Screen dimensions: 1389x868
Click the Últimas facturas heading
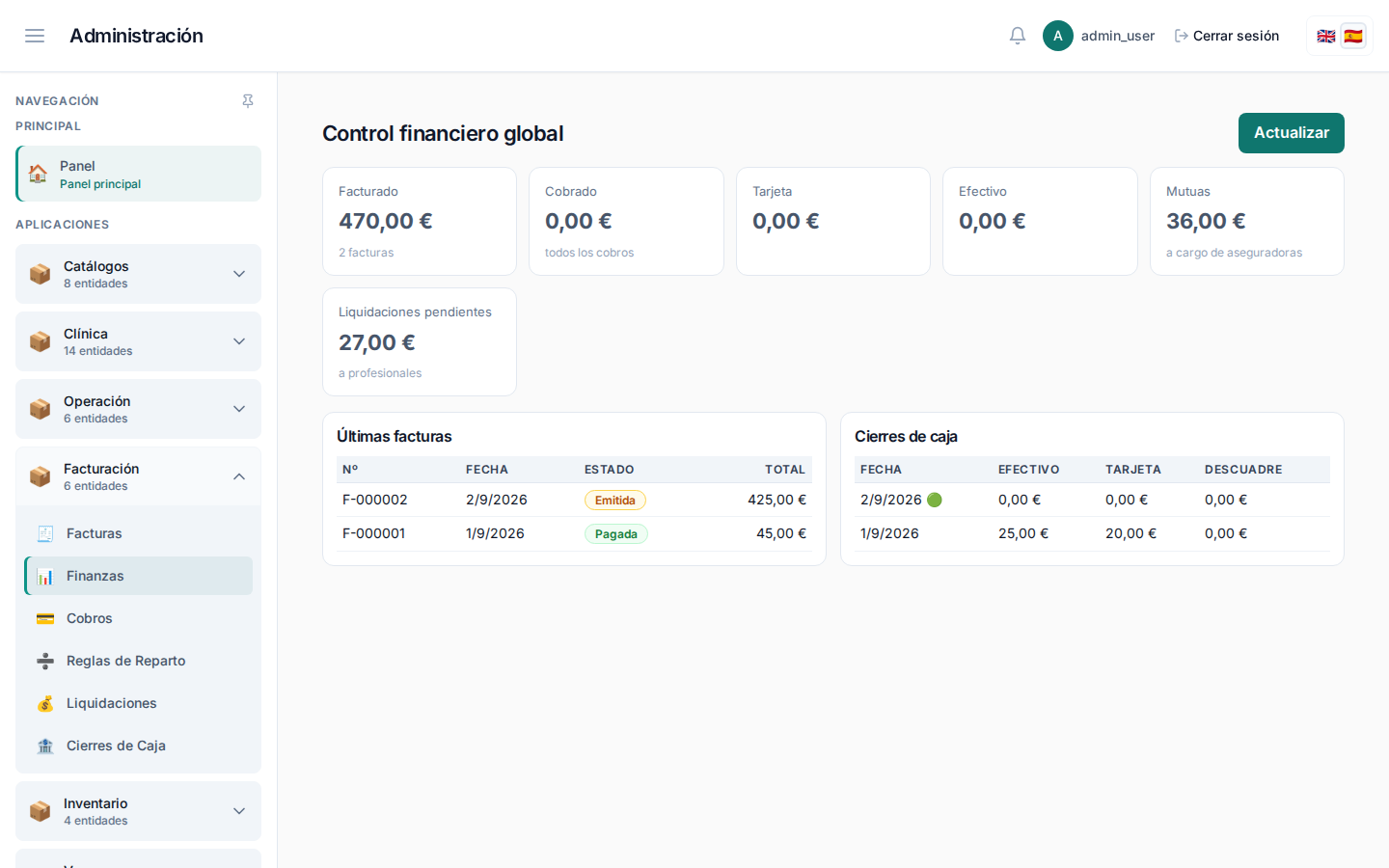coord(394,436)
